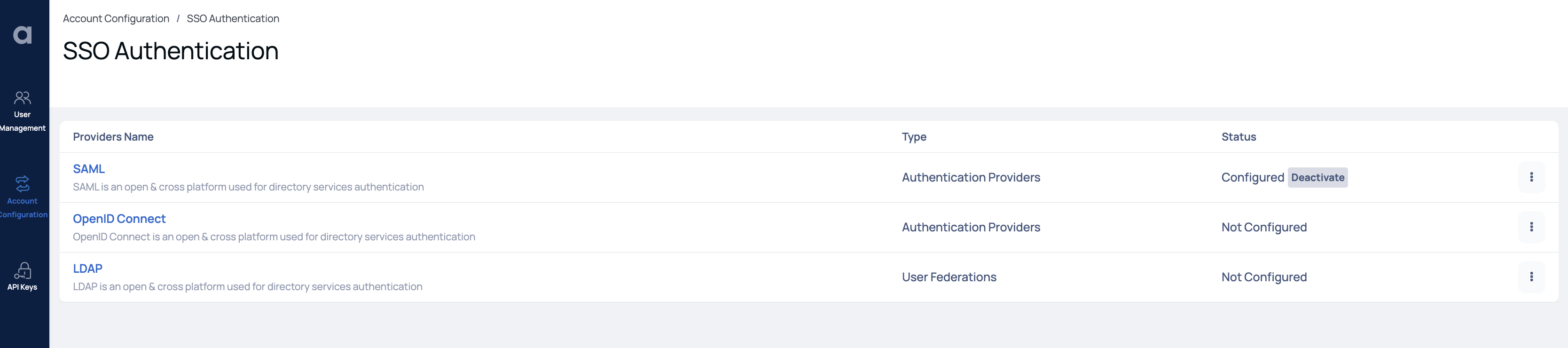Open the three-dot menu for OpenID Connect
The height and width of the screenshot is (348, 1568).
pyautogui.click(x=1531, y=227)
